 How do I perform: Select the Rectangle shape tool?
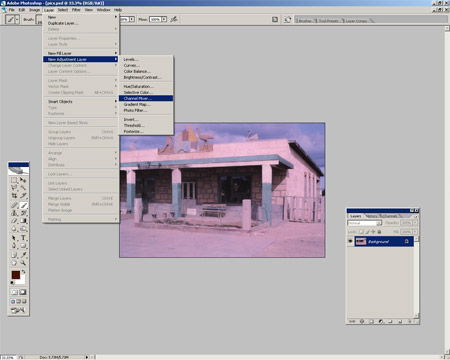[x=23, y=246]
